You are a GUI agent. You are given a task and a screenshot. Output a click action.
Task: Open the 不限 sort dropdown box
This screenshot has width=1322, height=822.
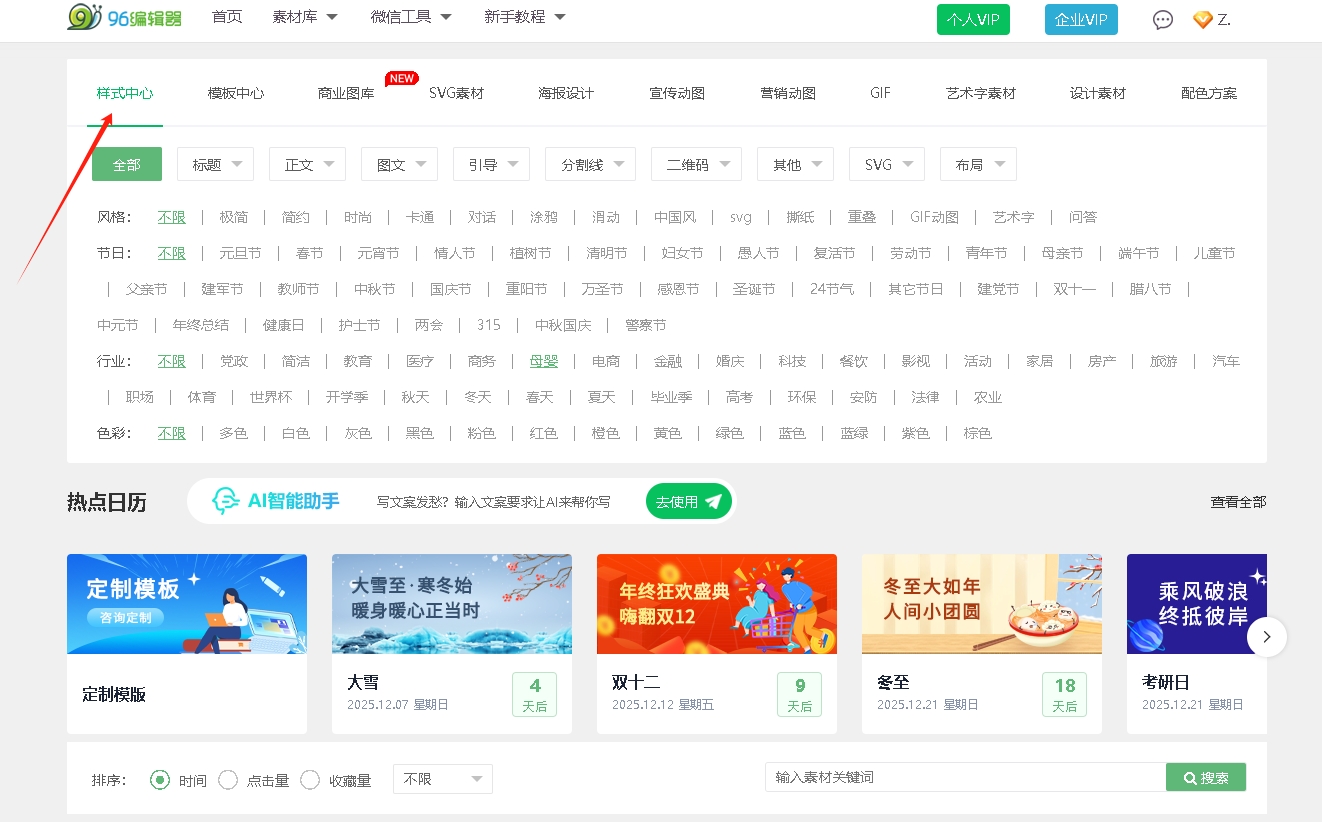coord(442,779)
